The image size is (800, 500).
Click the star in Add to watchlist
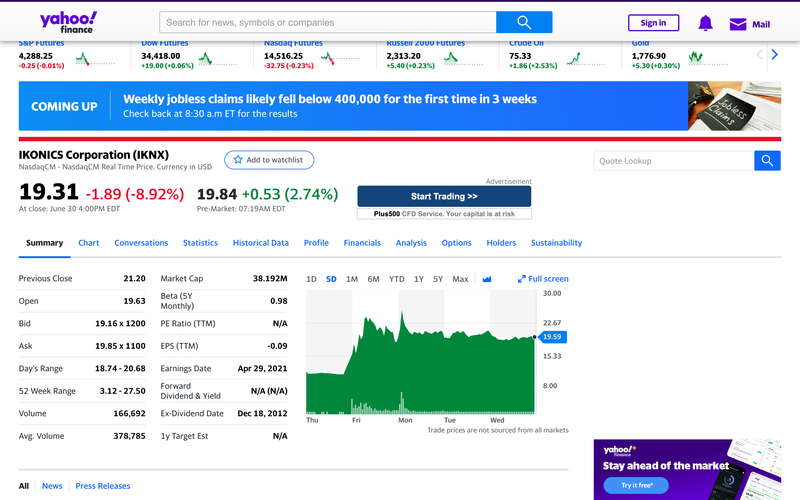[238, 160]
